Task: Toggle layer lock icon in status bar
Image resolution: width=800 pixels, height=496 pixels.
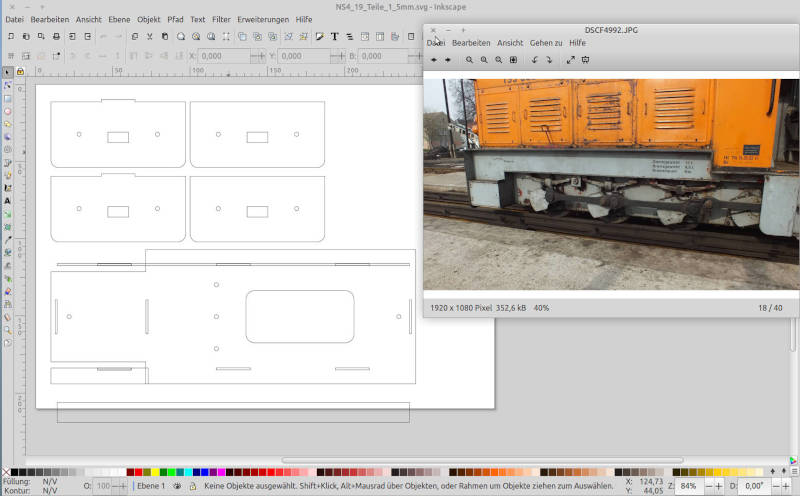Action: pos(193,486)
